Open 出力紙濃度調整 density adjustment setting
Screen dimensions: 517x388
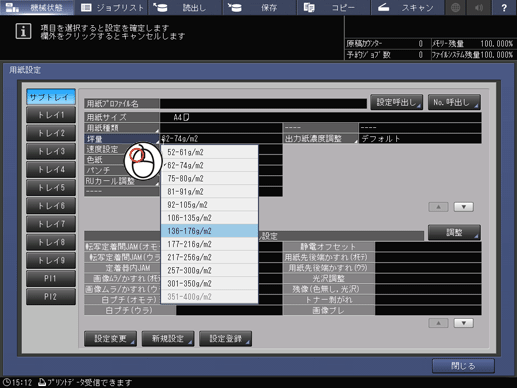(321, 139)
